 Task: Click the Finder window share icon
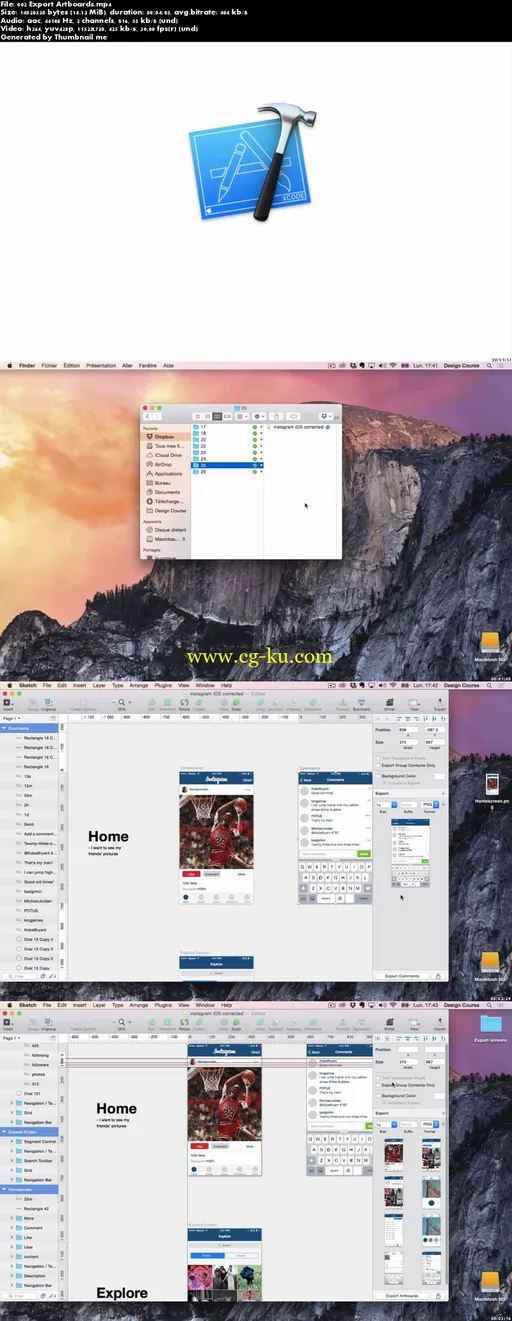click(x=277, y=416)
